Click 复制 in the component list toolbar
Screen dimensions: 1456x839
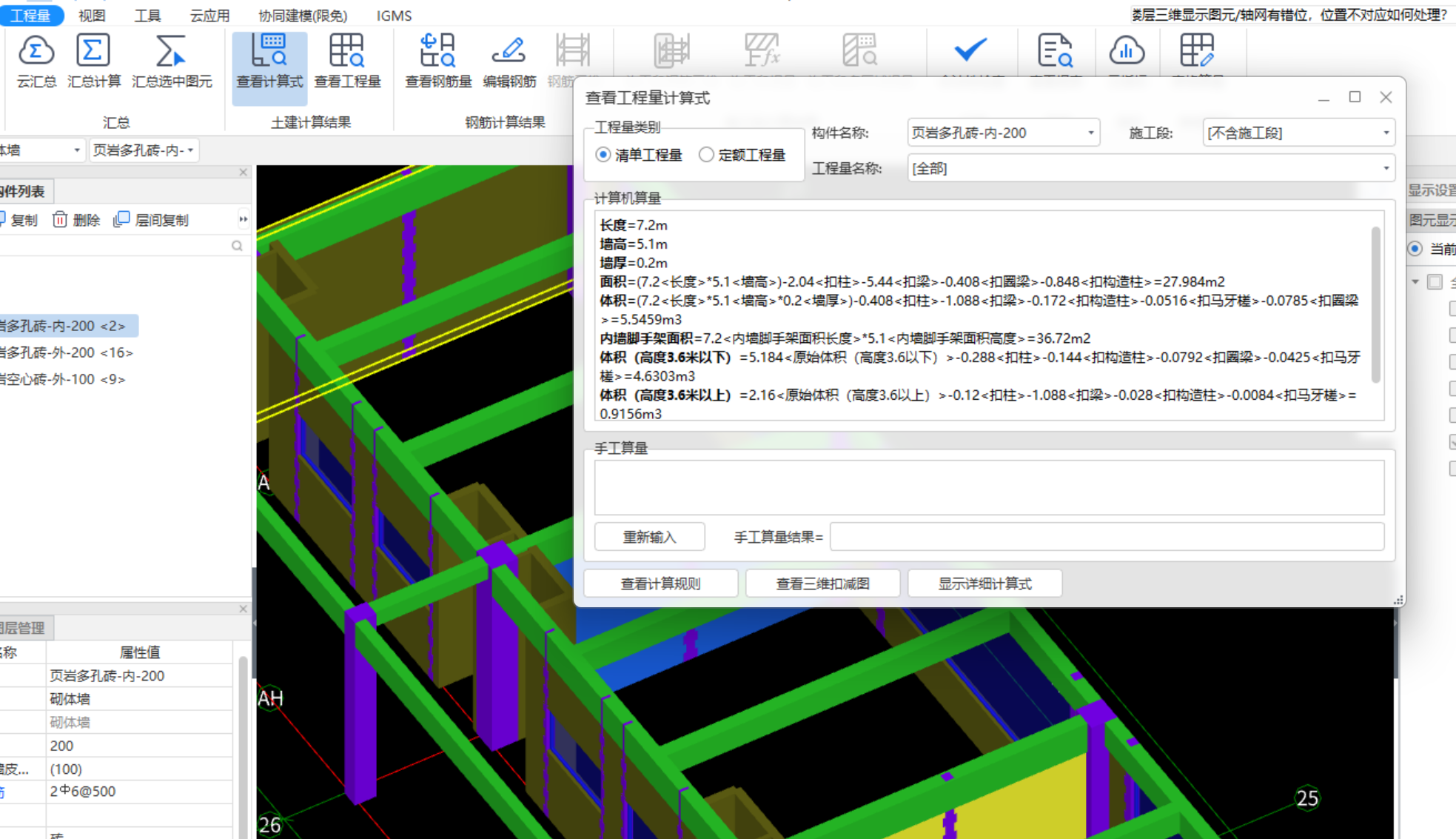pyautogui.click(x=19, y=219)
